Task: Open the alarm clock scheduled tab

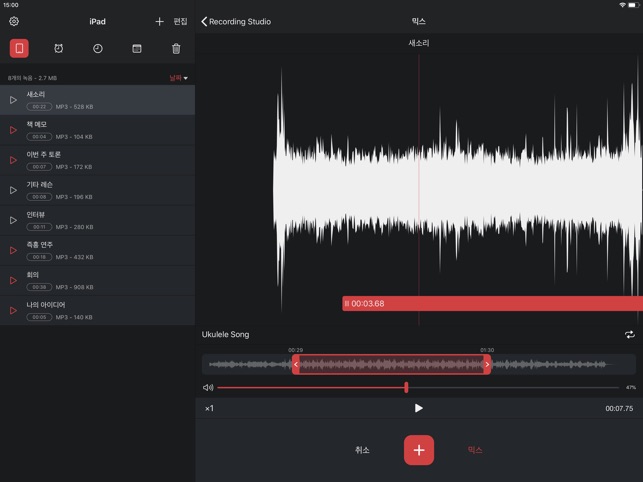Action: coord(59,48)
